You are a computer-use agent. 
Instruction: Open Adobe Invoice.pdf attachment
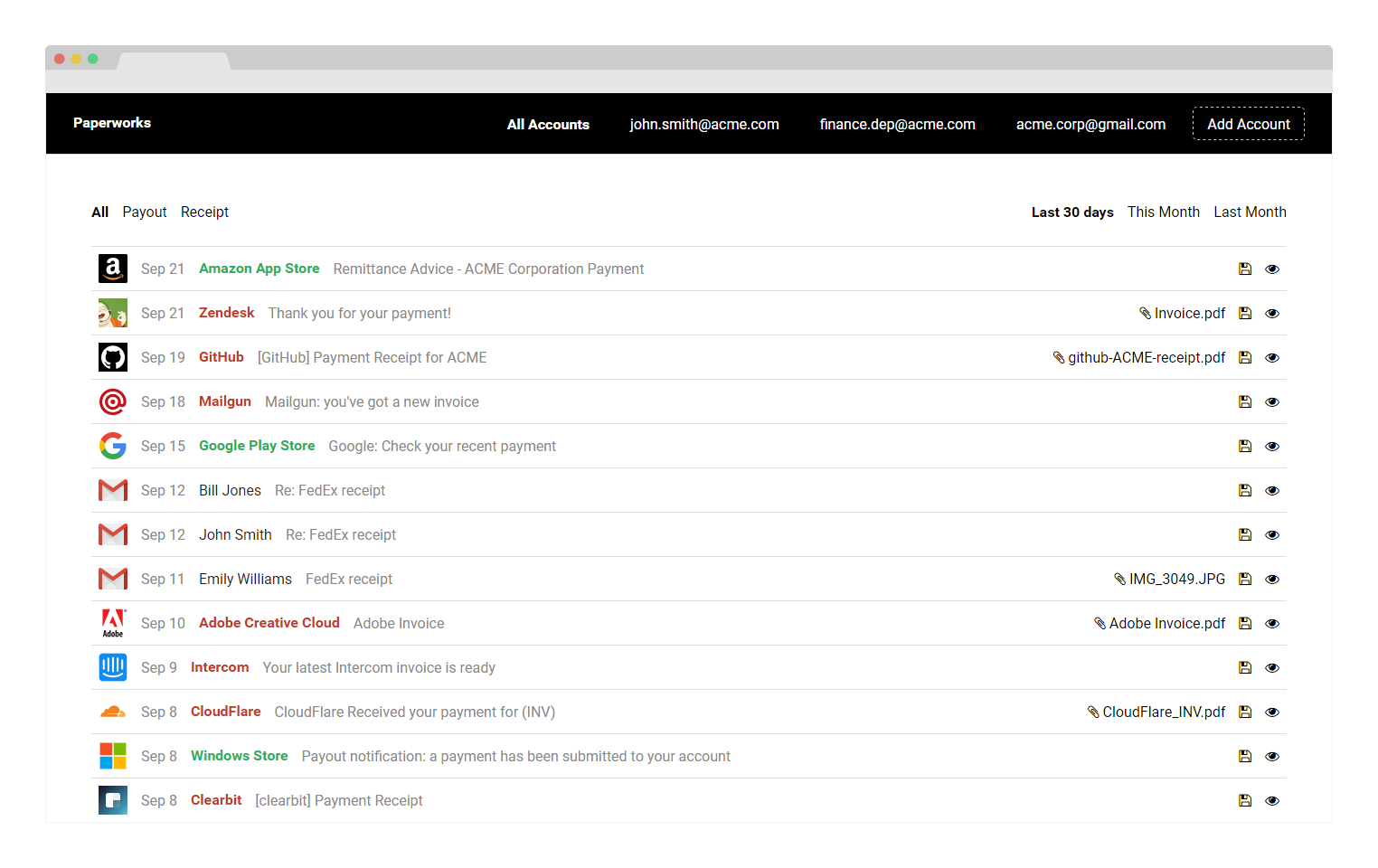(x=1160, y=623)
